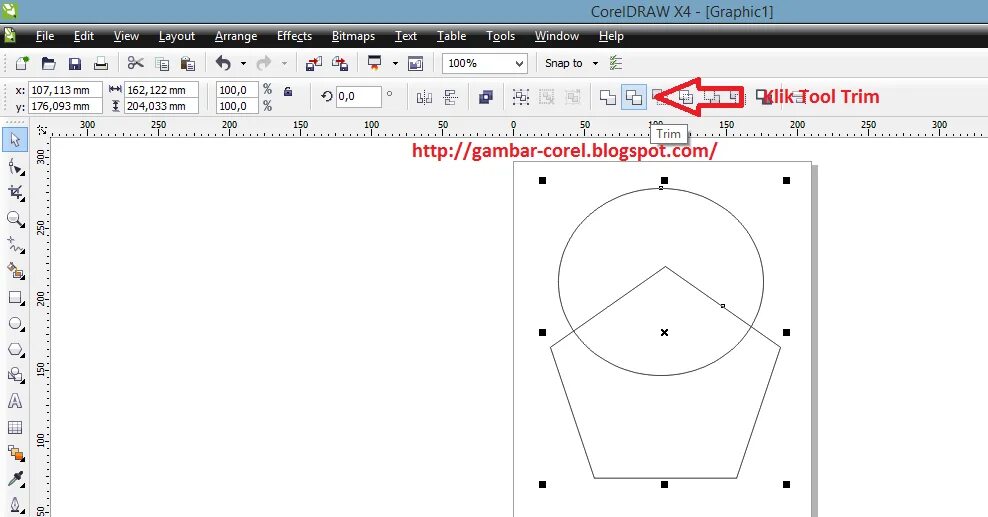Copy selection using the Copy icon
Viewport: 988px width, 517px height.
(x=162, y=63)
